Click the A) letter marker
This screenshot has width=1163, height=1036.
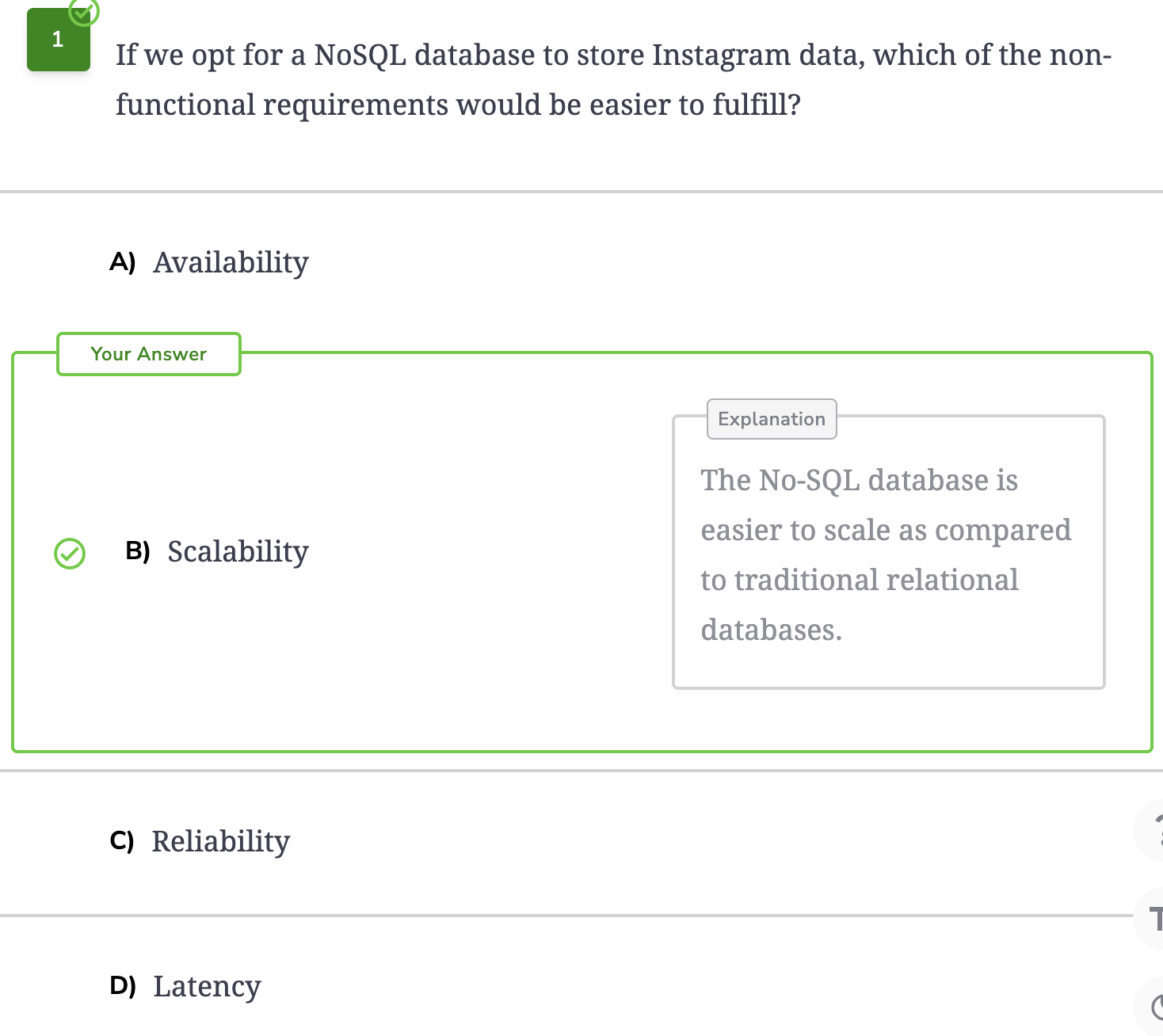click(x=123, y=261)
